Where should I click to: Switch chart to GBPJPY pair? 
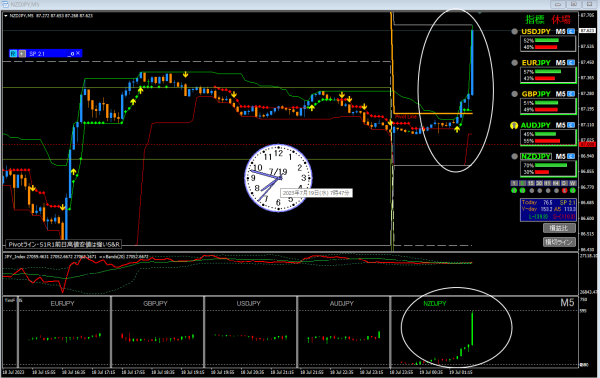[x=536, y=94]
